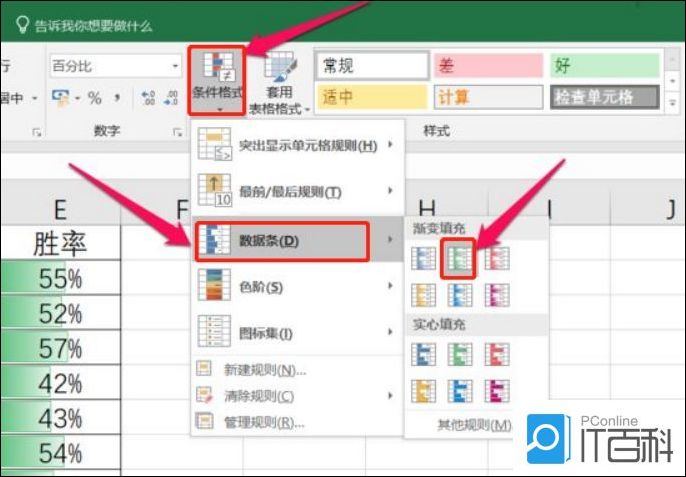The height and width of the screenshot is (477, 686).
Task: Expand the cell styles gallery
Action: (x=672, y=104)
